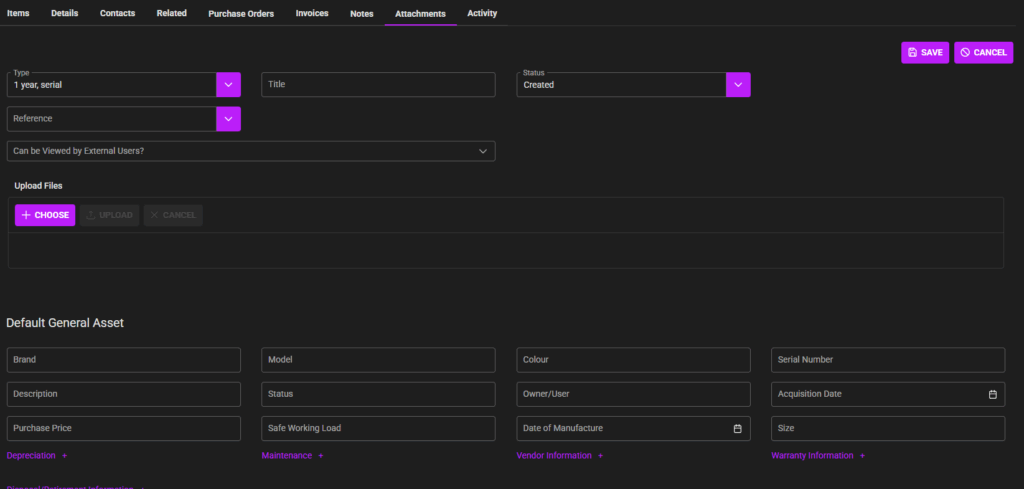Click plus icon next to Depreciation

[65, 456]
